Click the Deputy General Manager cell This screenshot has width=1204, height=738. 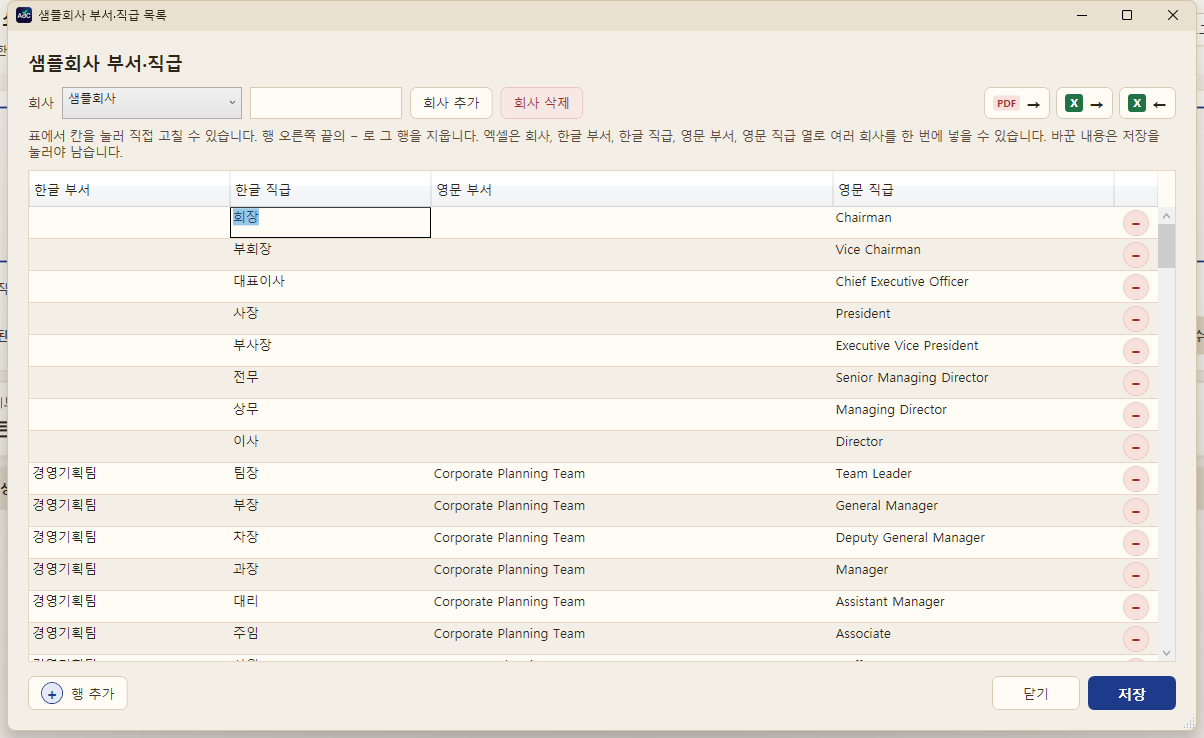click(x=974, y=542)
